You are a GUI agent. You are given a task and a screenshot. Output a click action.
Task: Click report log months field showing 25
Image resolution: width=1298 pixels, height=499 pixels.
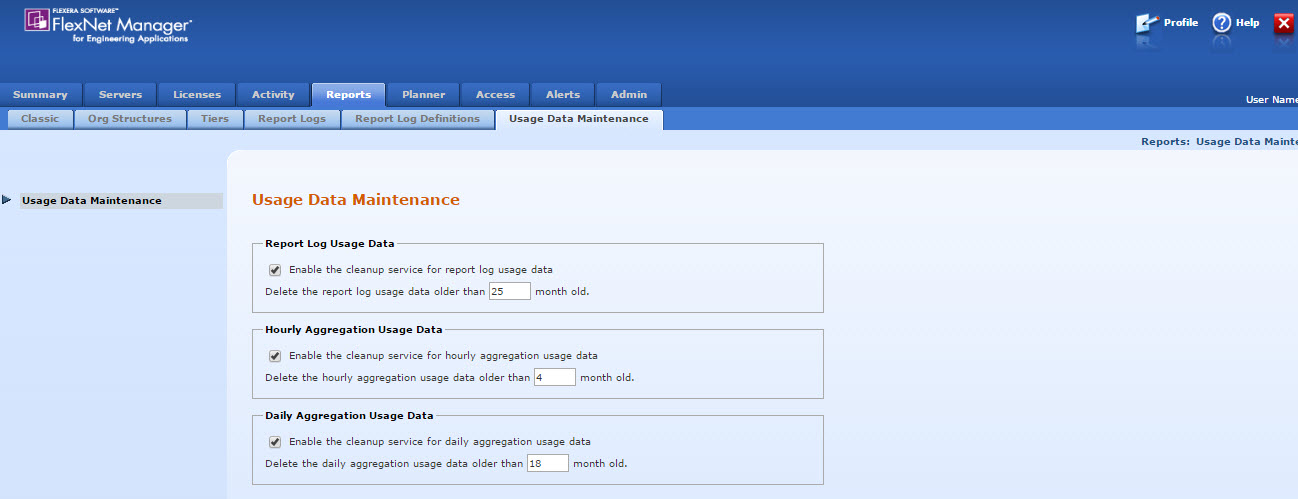pyautogui.click(x=509, y=292)
